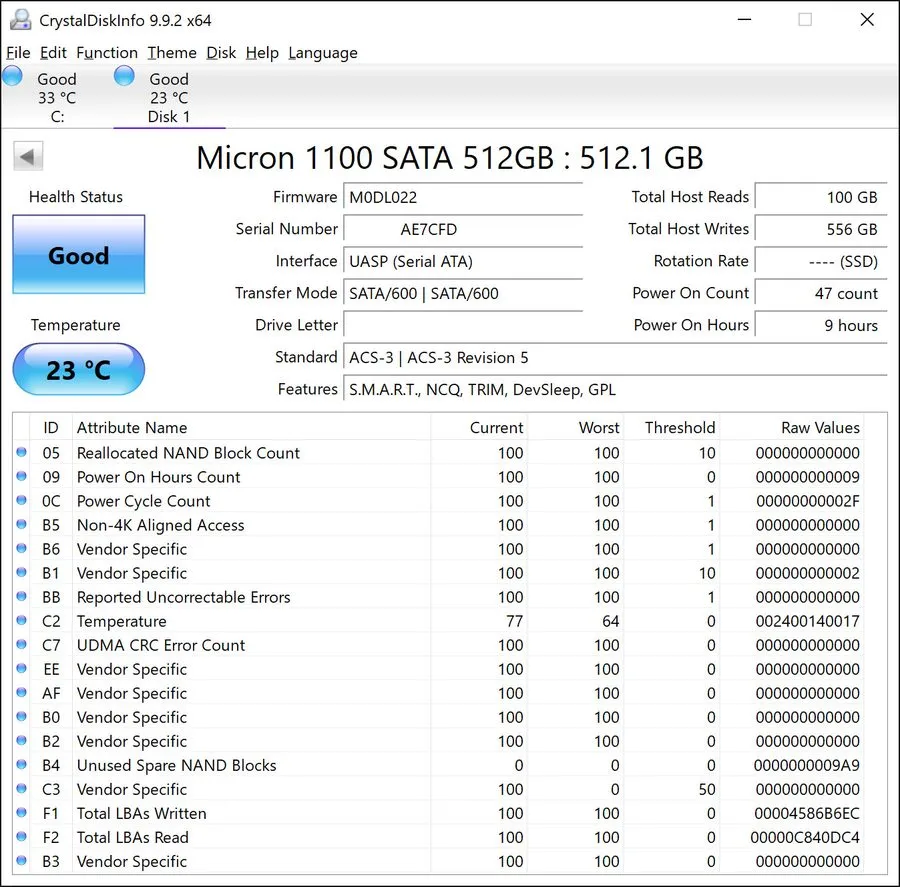Image resolution: width=900 pixels, height=887 pixels.
Task: Click the Total Host Reads value 100 GB
Action: (821, 197)
